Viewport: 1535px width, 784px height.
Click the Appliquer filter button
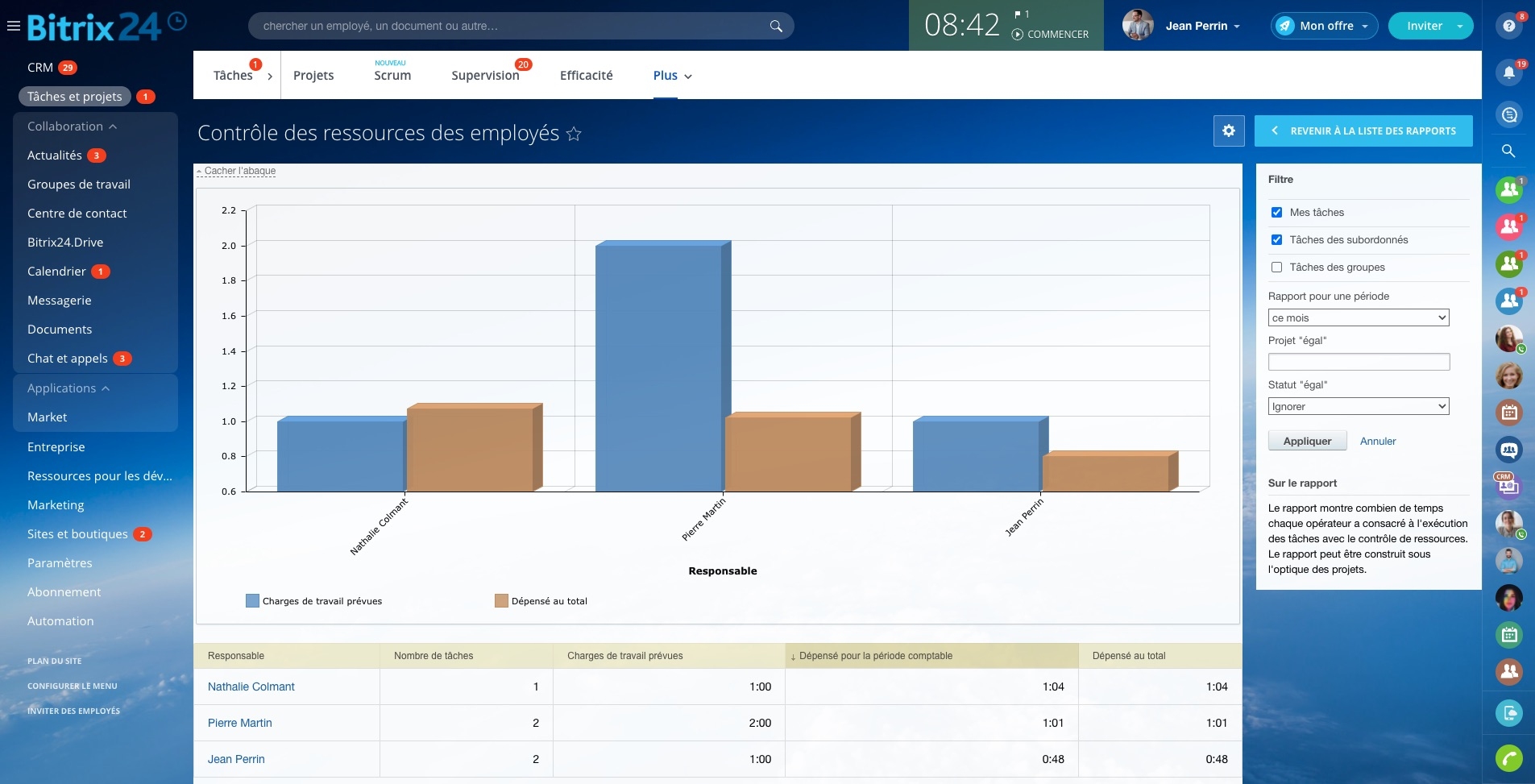(1307, 441)
